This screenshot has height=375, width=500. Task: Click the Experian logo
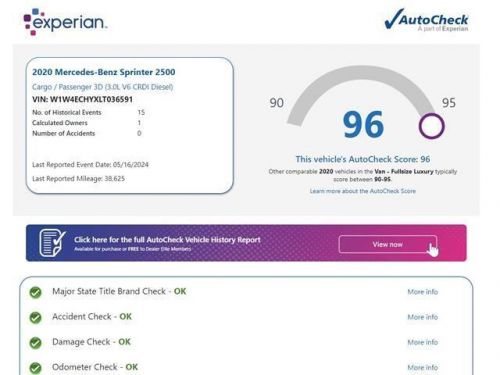(x=65, y=22)
